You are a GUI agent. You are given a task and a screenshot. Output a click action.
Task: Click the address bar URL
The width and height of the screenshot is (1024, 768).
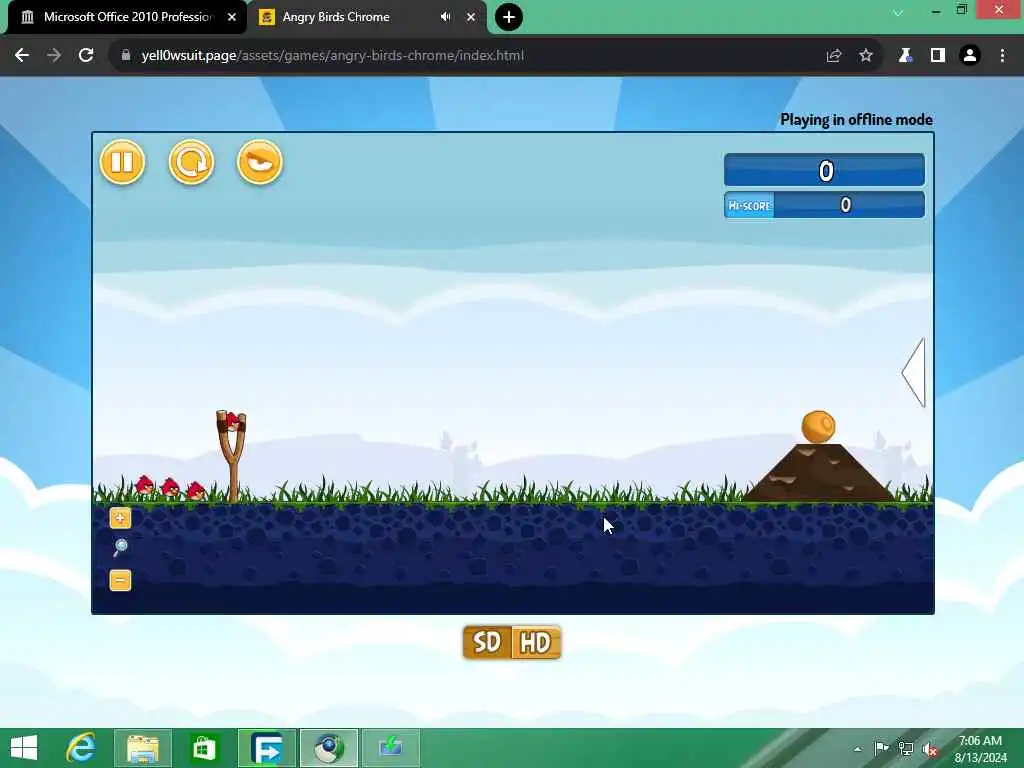tap(332, 56)
